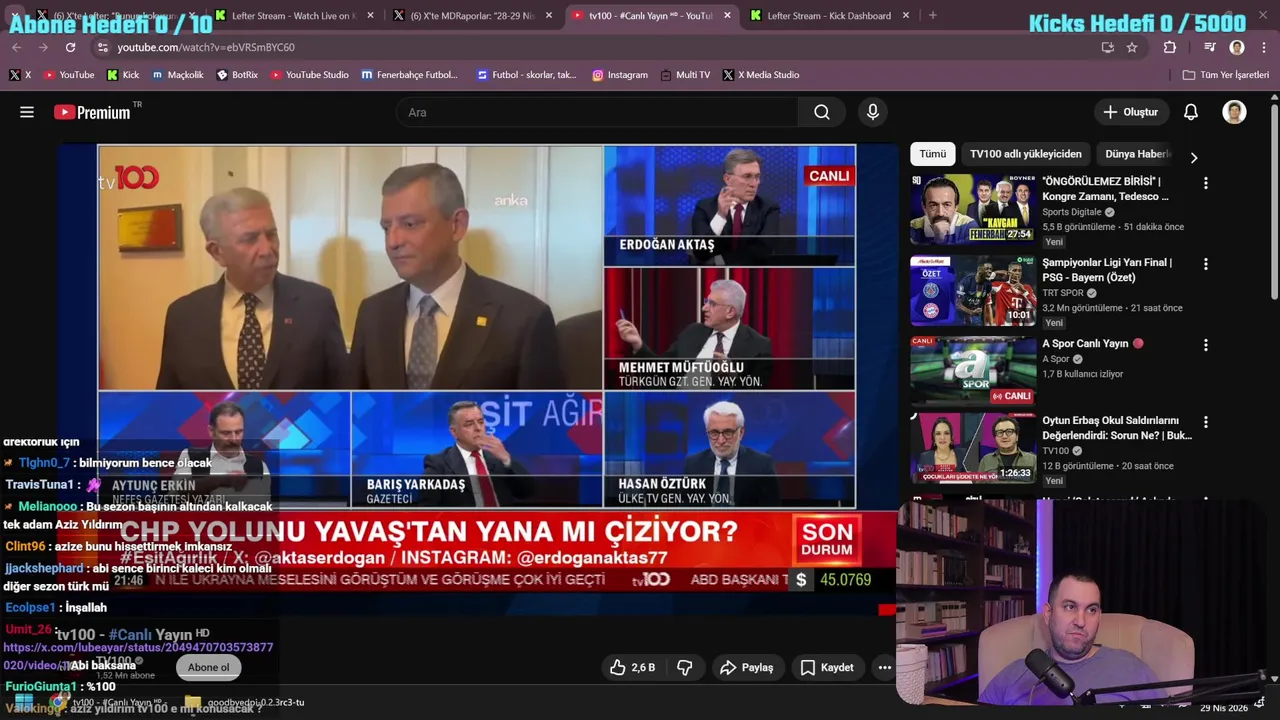Open the YouTube guide hamburger menu

pyautogui.click(x=27, y=112)
